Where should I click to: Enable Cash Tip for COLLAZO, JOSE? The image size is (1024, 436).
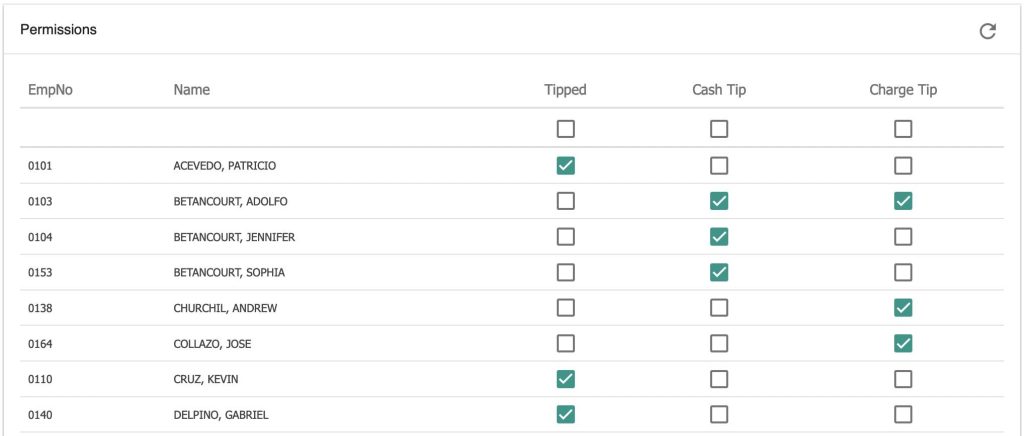point(719,343)
